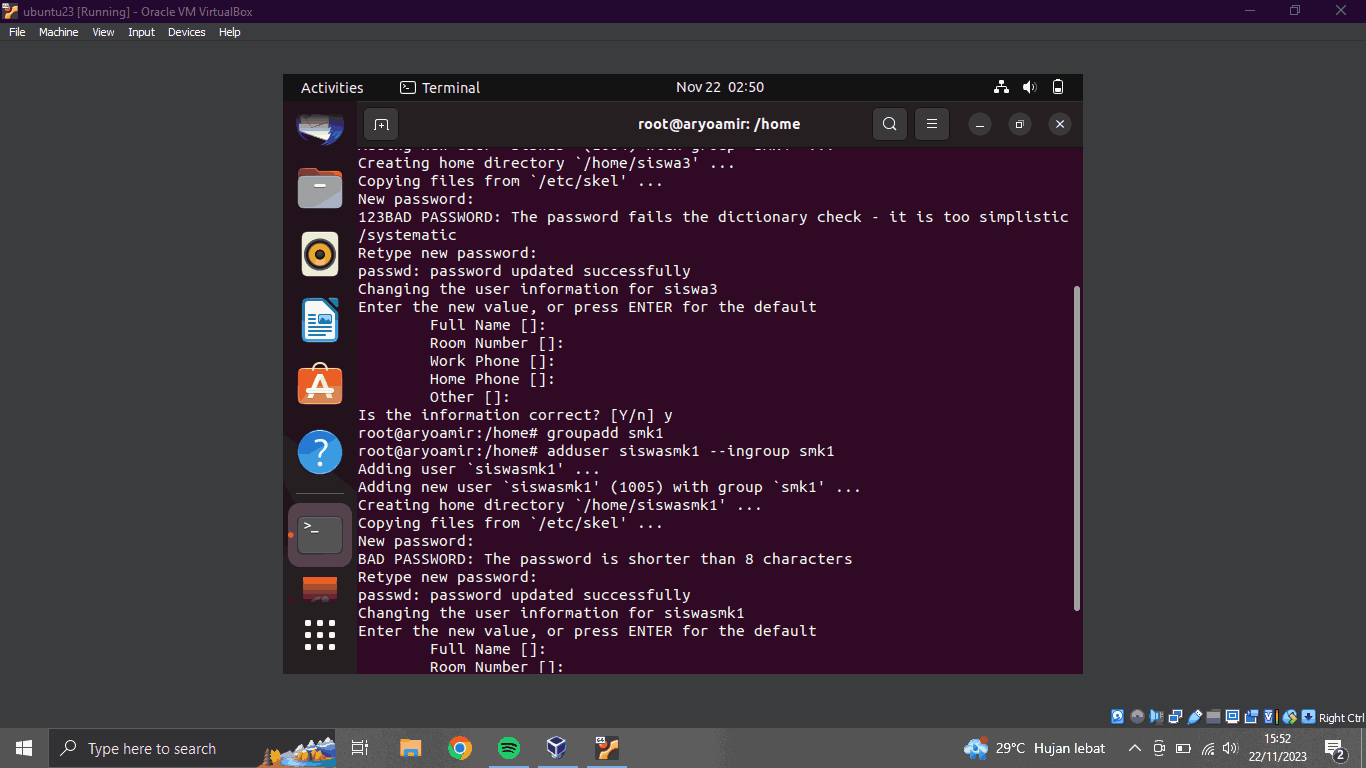Launch LibreOffice Writer from the dock

[320, 320]
